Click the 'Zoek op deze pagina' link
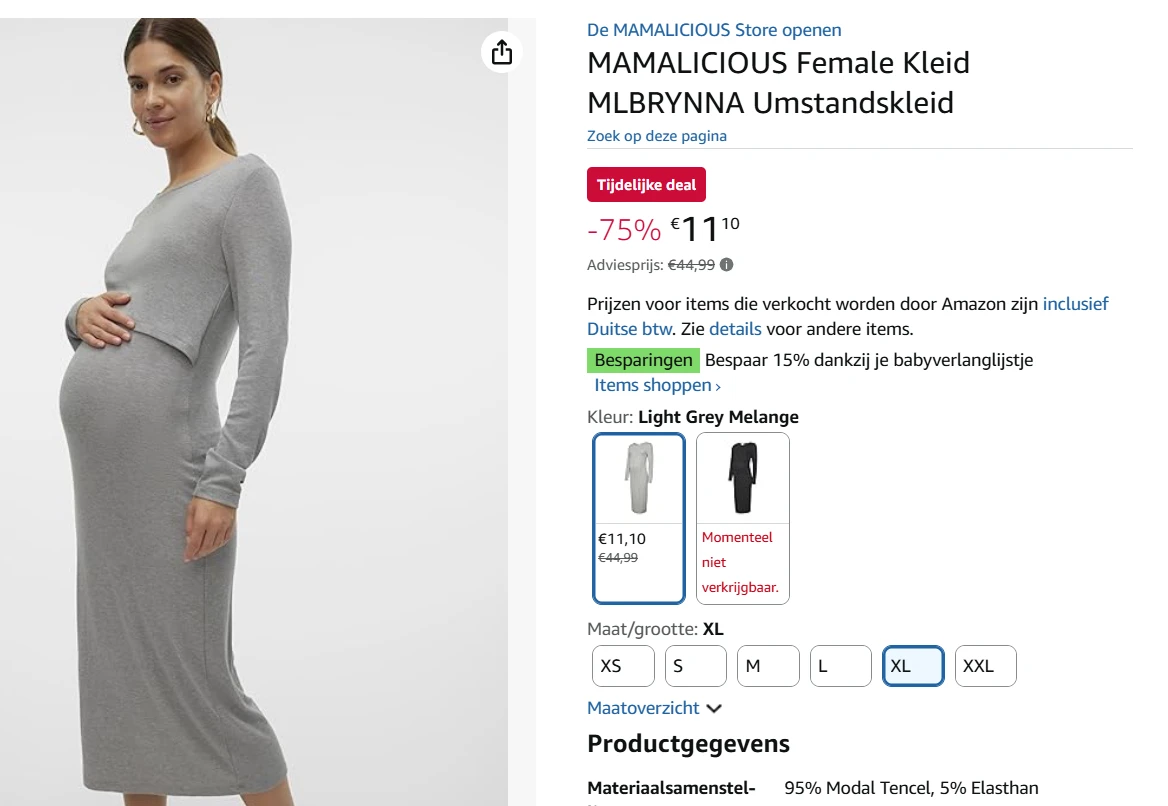This screenshot has height=806, width=1168. [x=656, y=136]
